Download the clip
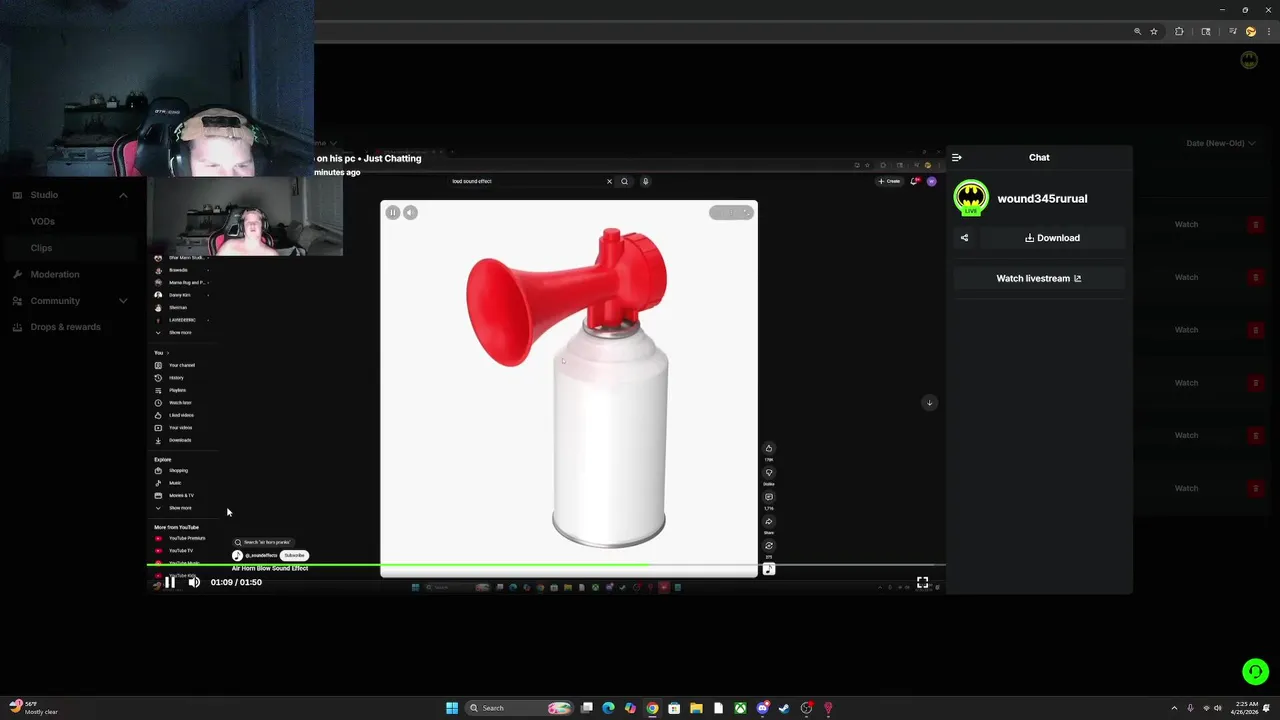This screenshot has height=720, width=1280. [x=1052, y=238]
